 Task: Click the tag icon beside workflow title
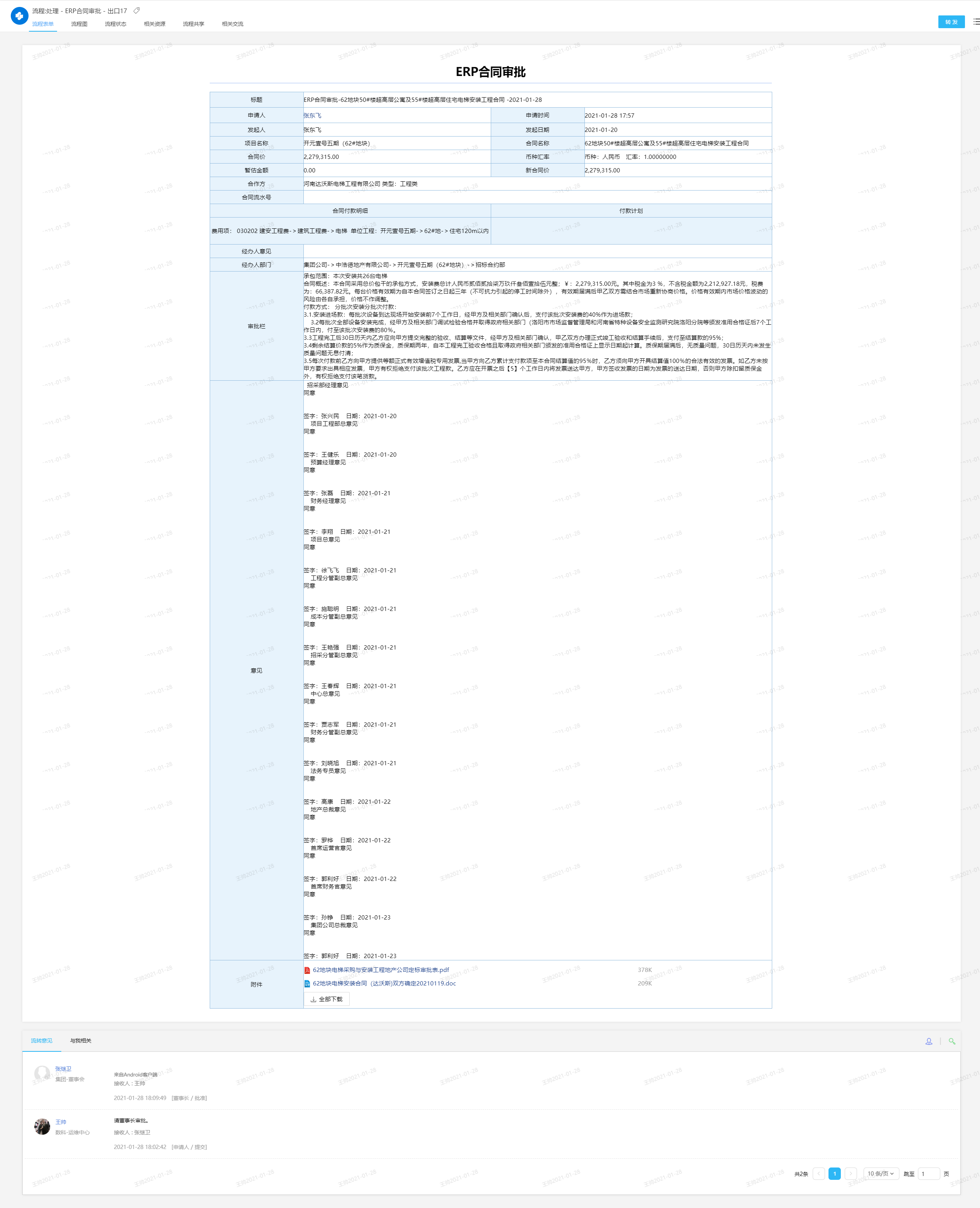click(x=136, y=11)
